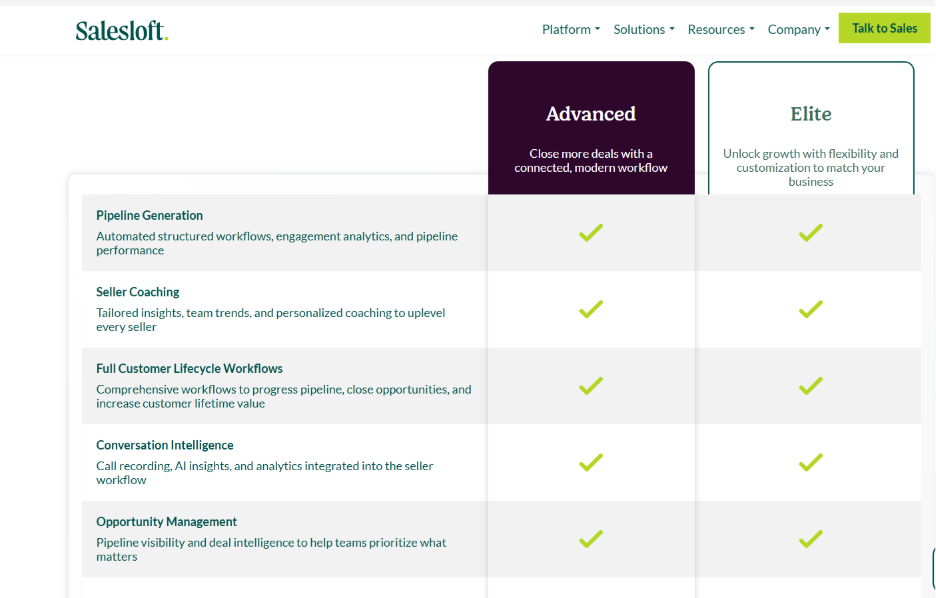Click 'Automated structured workflows' description
This screenshot has height=598, width=936.
pyautogui.click(x=277, y=243)
